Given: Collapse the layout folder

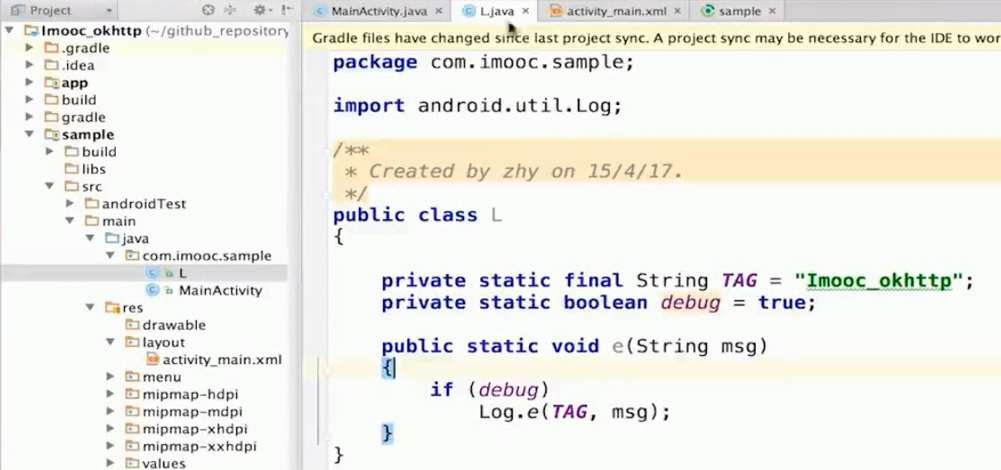Looking at the screenshot, I should pos(110,342).
